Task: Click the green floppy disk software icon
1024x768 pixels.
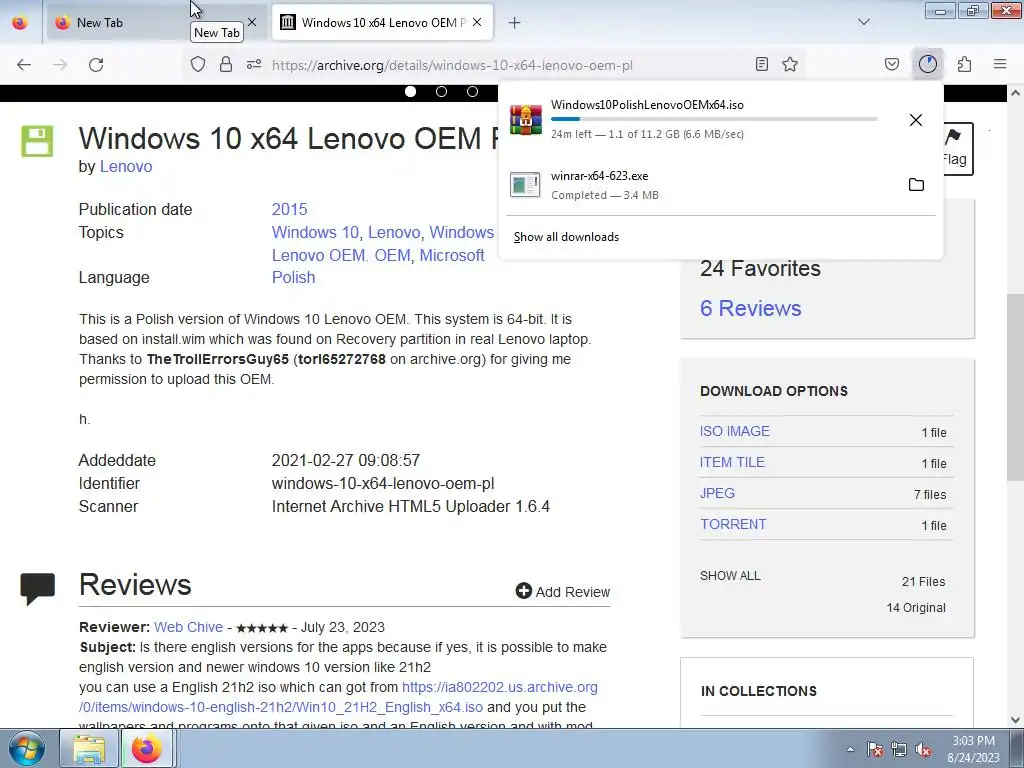Action: 37,141
